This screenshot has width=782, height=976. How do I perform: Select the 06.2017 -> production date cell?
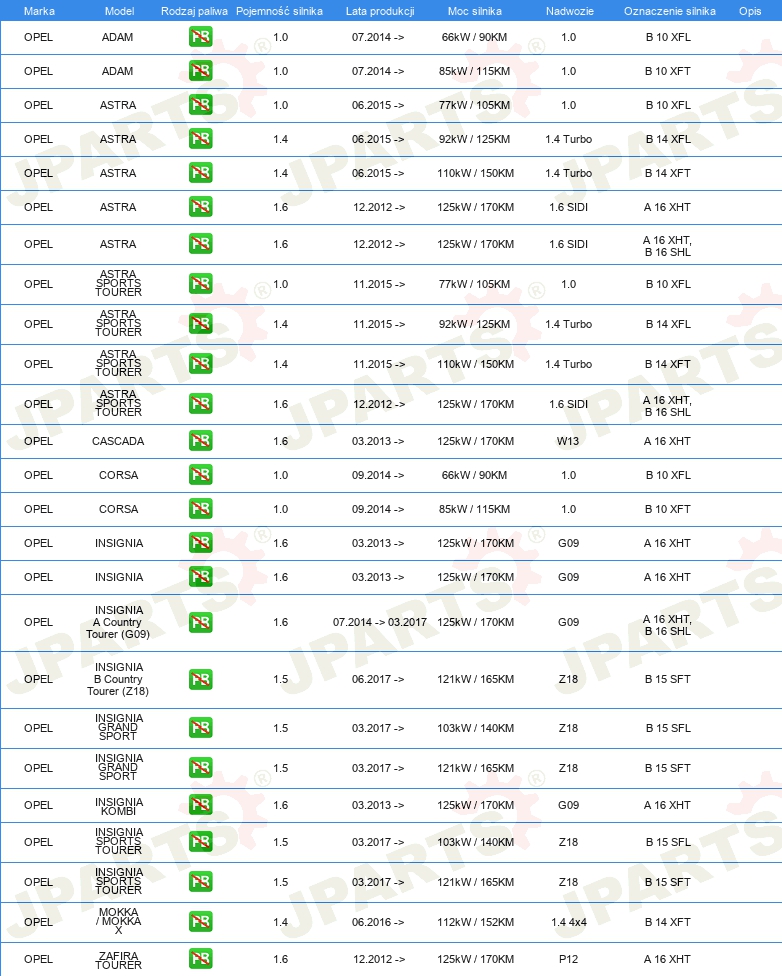coord(378,679)
